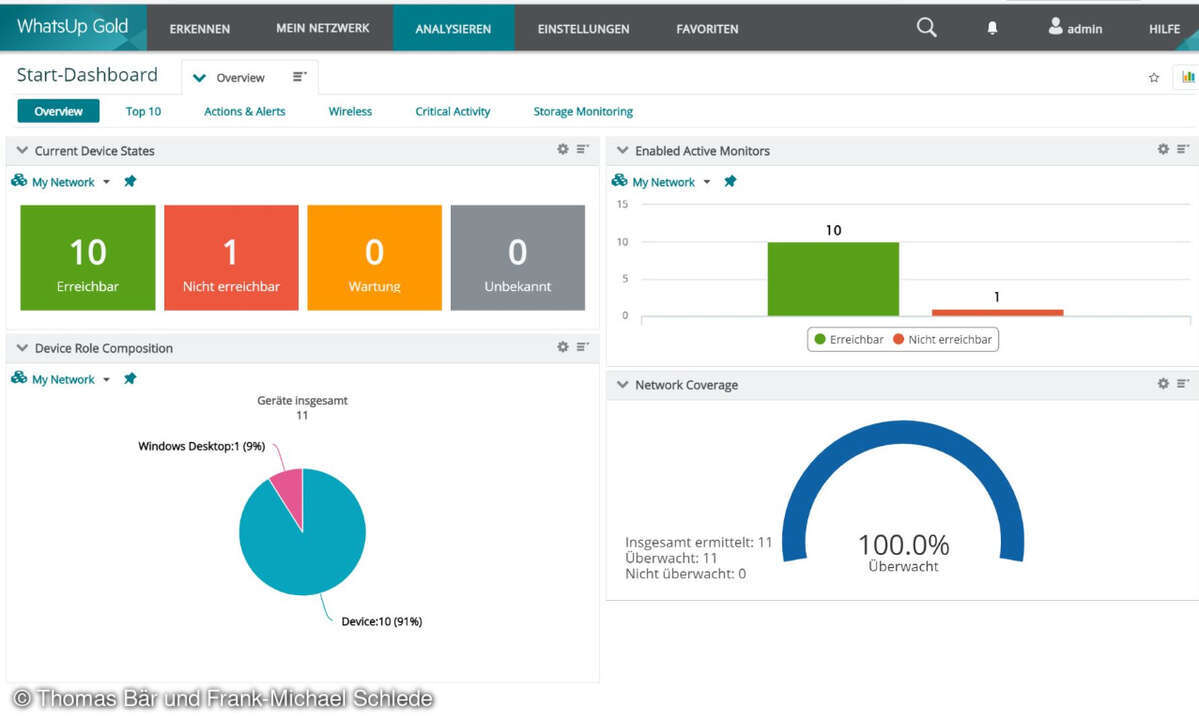Open the EINSTELLUNGEN menu
This screenshot has height=720, width=1199.
point(583,29)
